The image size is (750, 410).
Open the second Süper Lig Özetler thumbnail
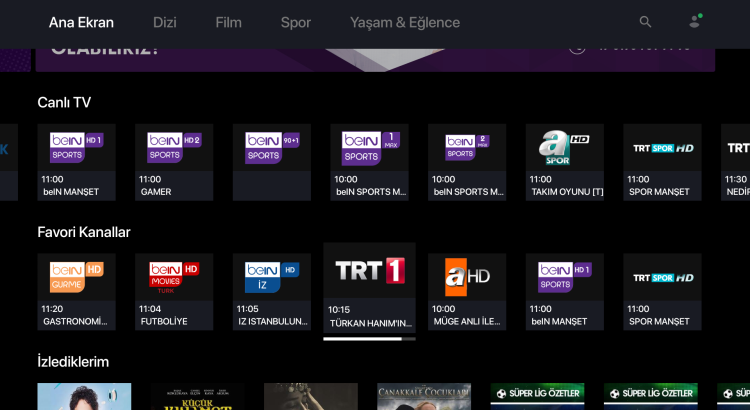651,397
